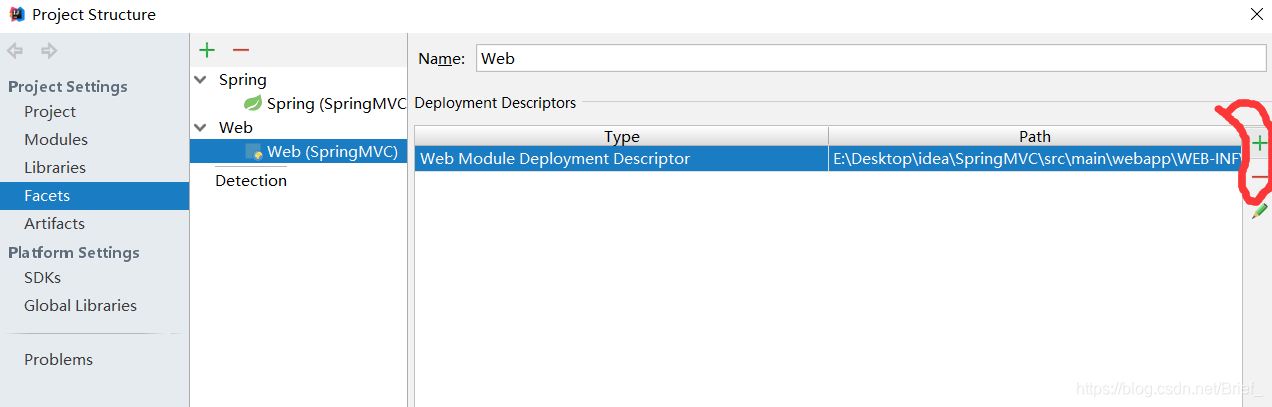Open the Artifacts section
This screenshot has width=1272, height=407.
pyautogui.click(x=54, y=224)
